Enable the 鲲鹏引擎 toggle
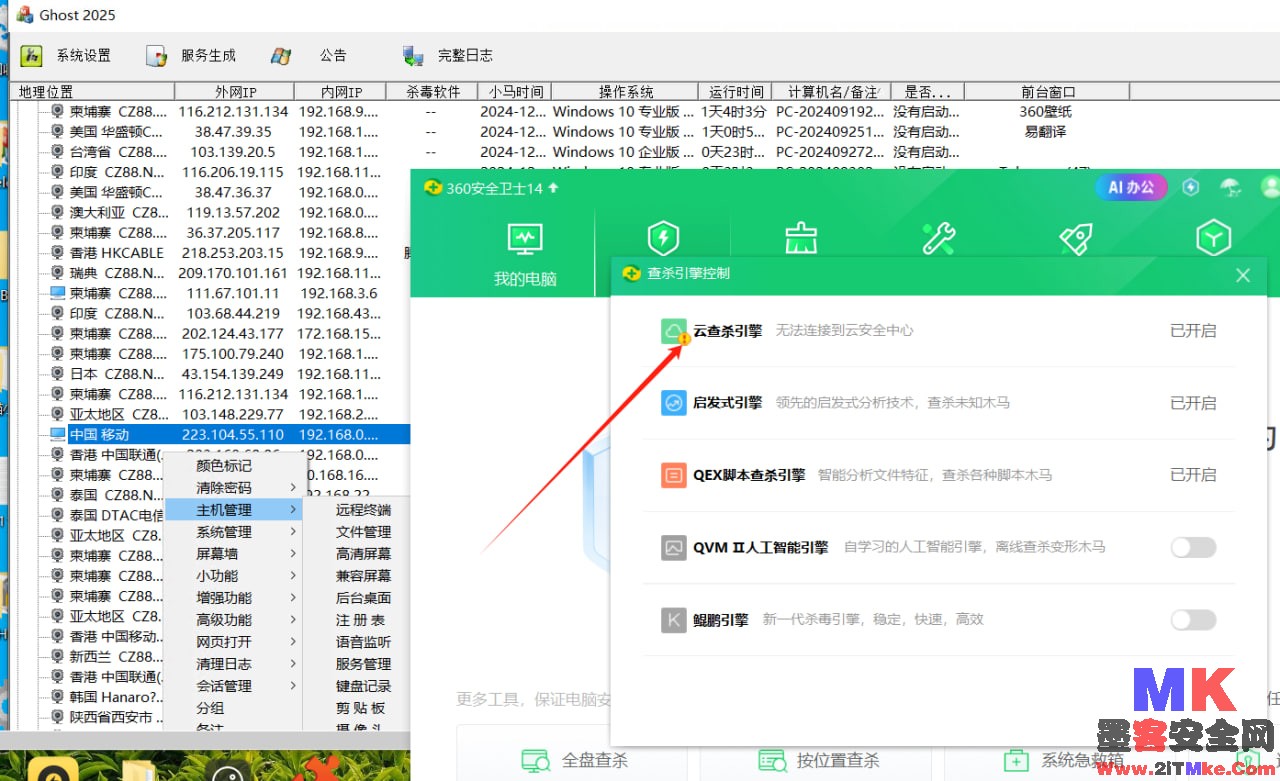Image resolution: width=1280 pixels, height=781 pixels. click(x=1194, y=619)
